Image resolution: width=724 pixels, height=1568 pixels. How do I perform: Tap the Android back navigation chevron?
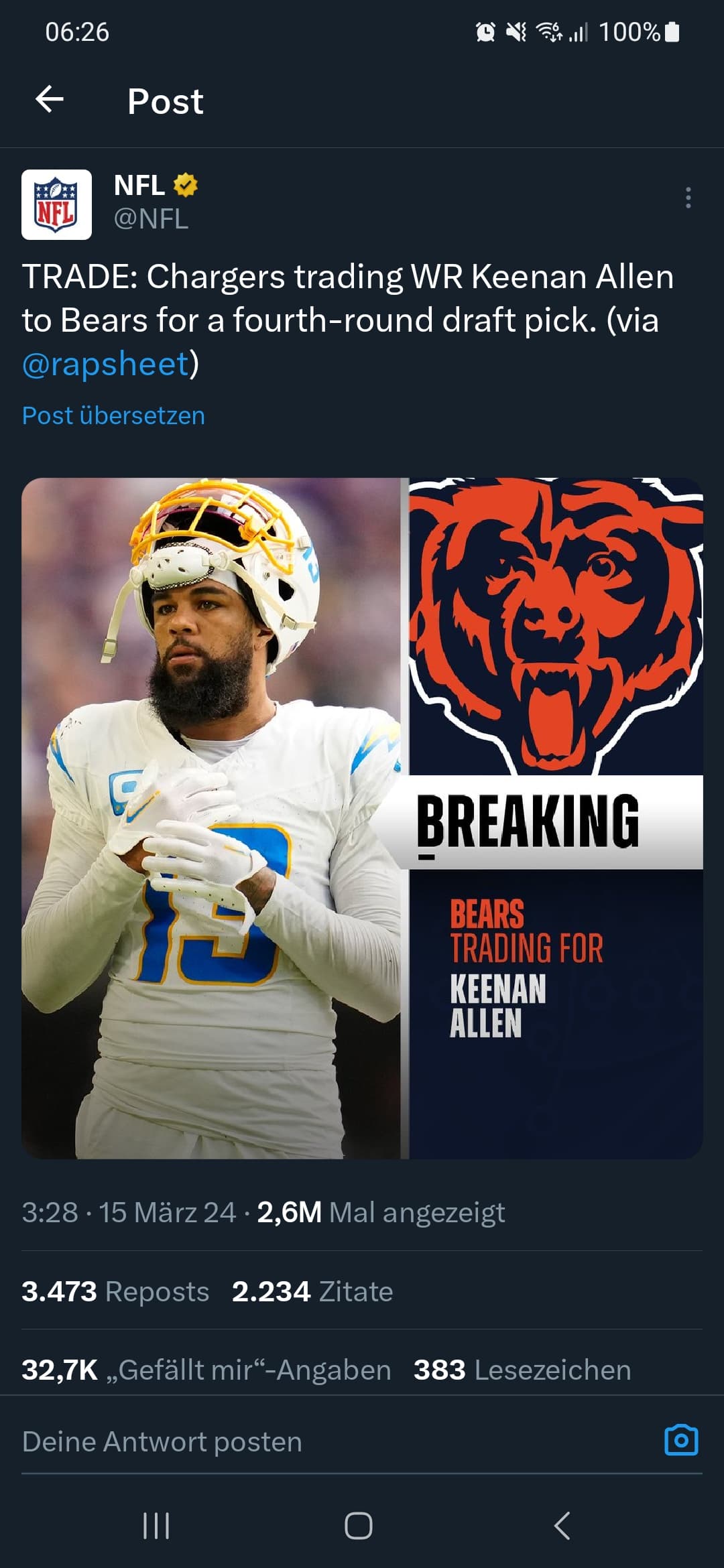(x=562, y=1526)
